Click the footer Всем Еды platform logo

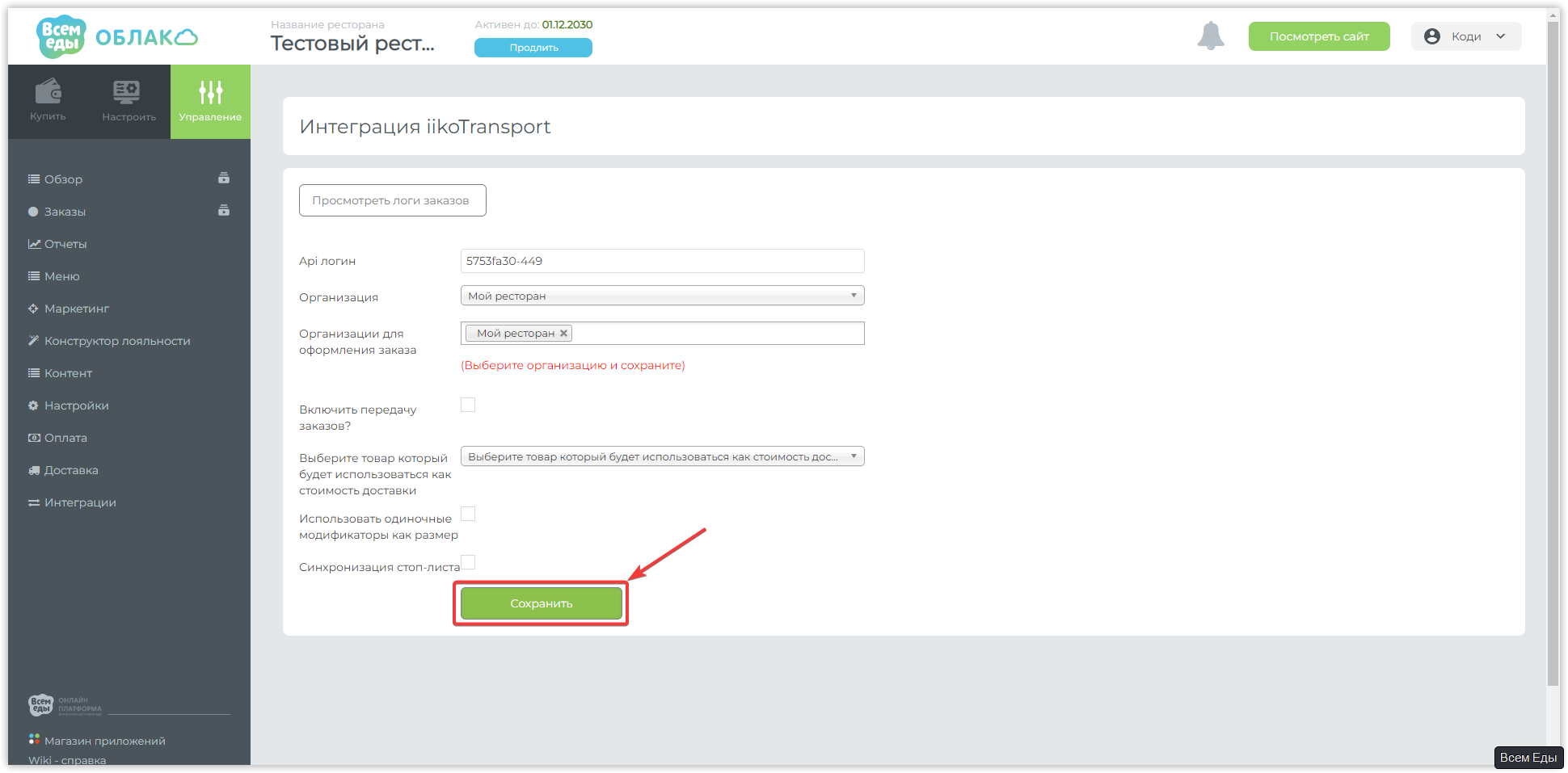coord(65,705)
